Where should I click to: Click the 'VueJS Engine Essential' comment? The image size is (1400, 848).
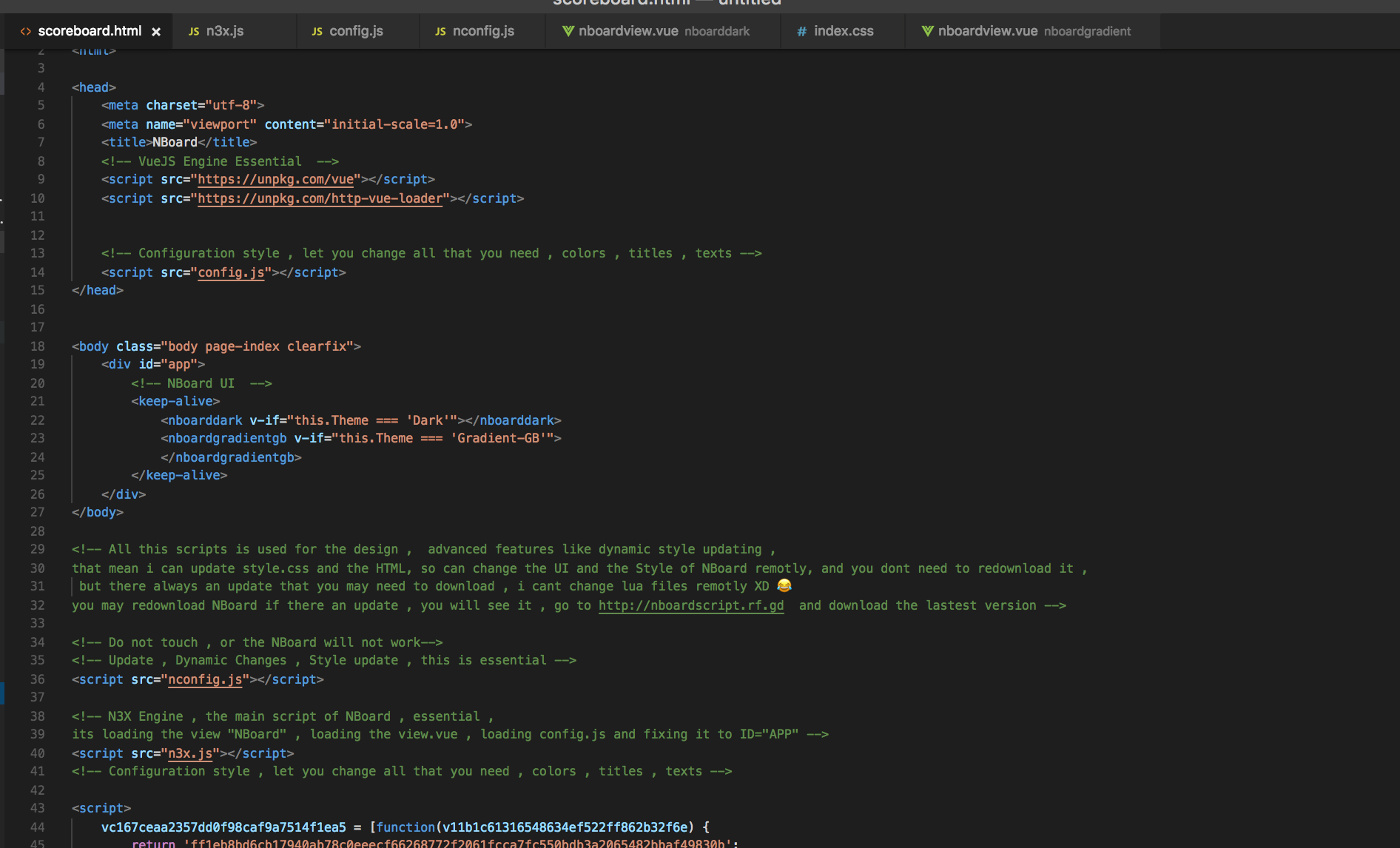click(x=220, y=161)
